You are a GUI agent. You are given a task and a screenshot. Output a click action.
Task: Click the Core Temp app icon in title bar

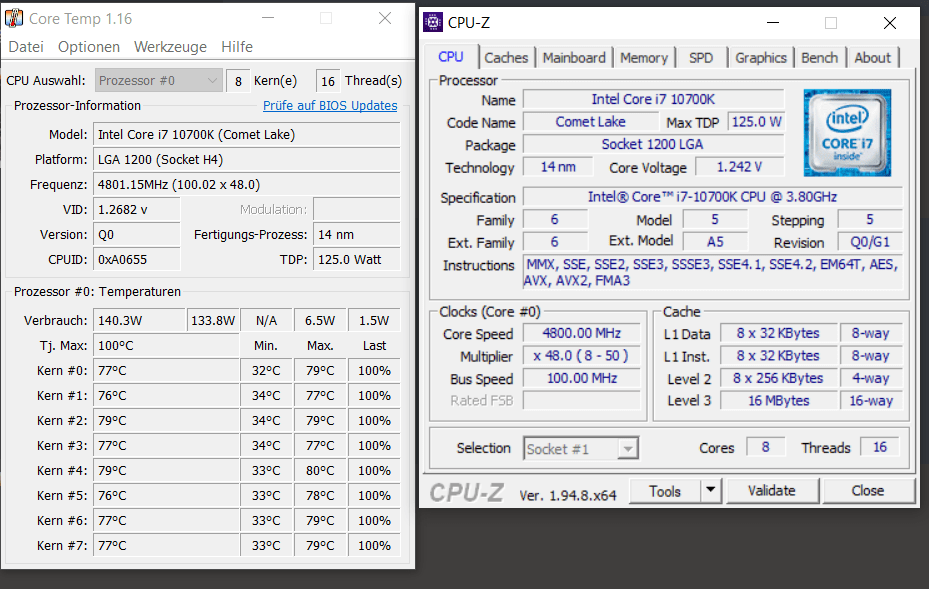(x=14, y=18)
